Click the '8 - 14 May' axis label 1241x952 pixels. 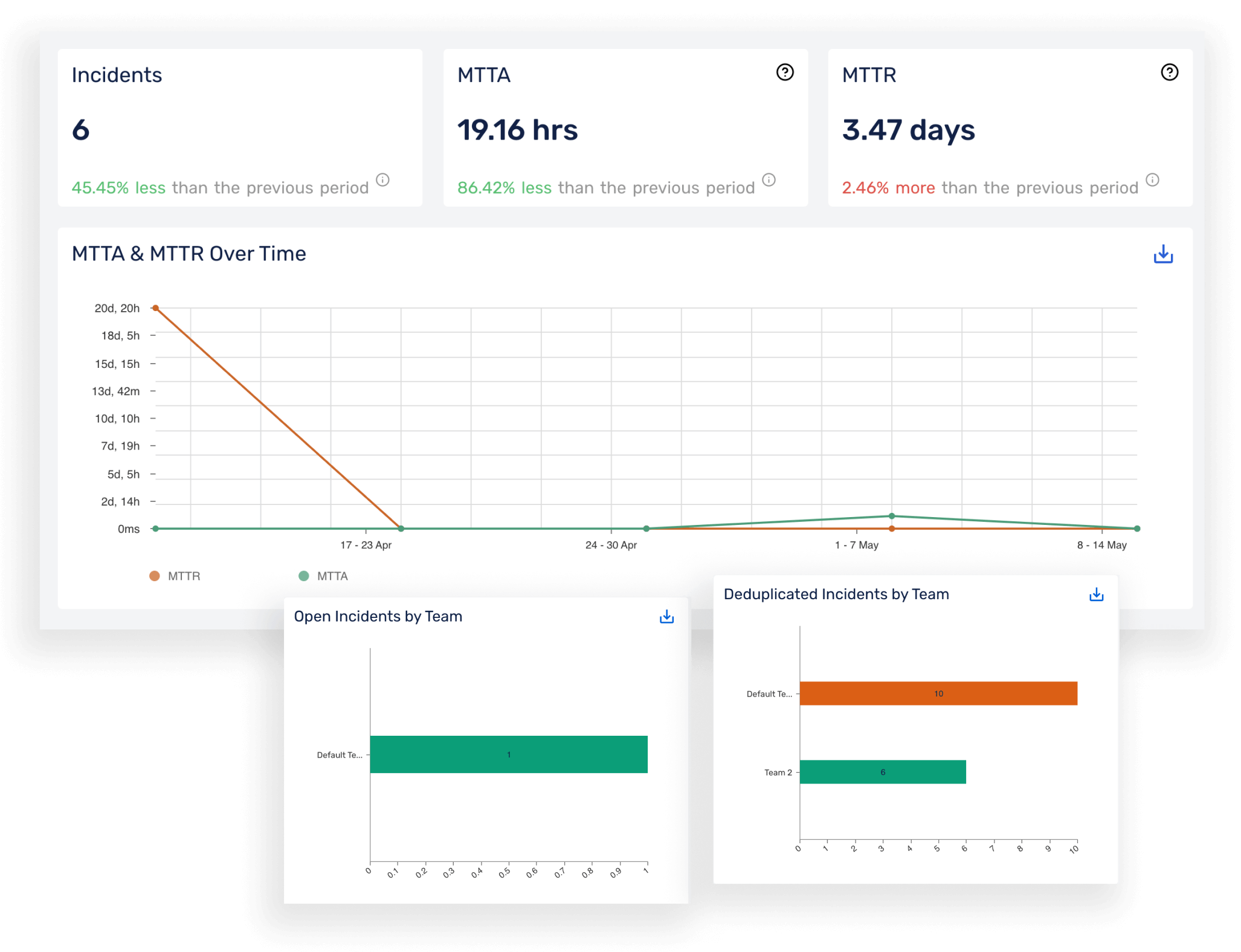tap(1101, 545)
